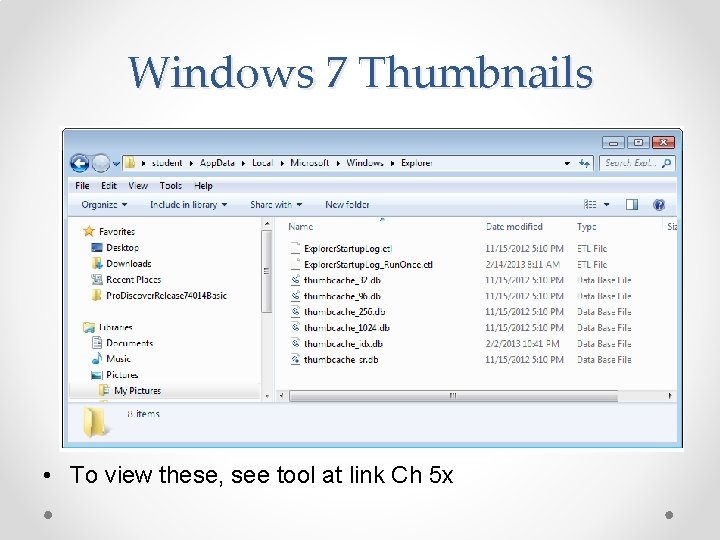Select 'AppData' in the address path
Viewport: 720px width, 540px height.
[217, 163]
